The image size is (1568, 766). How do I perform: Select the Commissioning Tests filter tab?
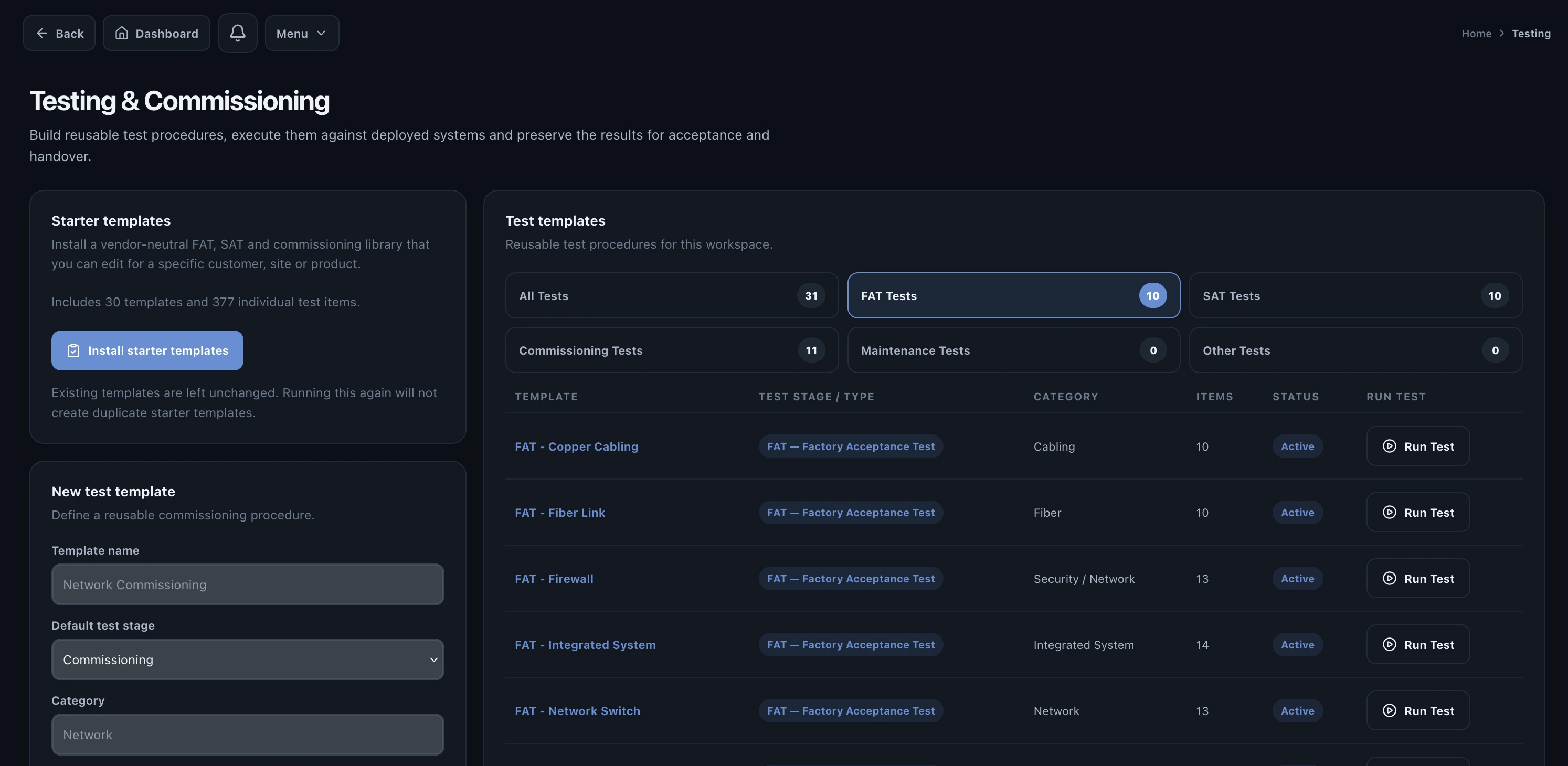click(x=672, y=350)
